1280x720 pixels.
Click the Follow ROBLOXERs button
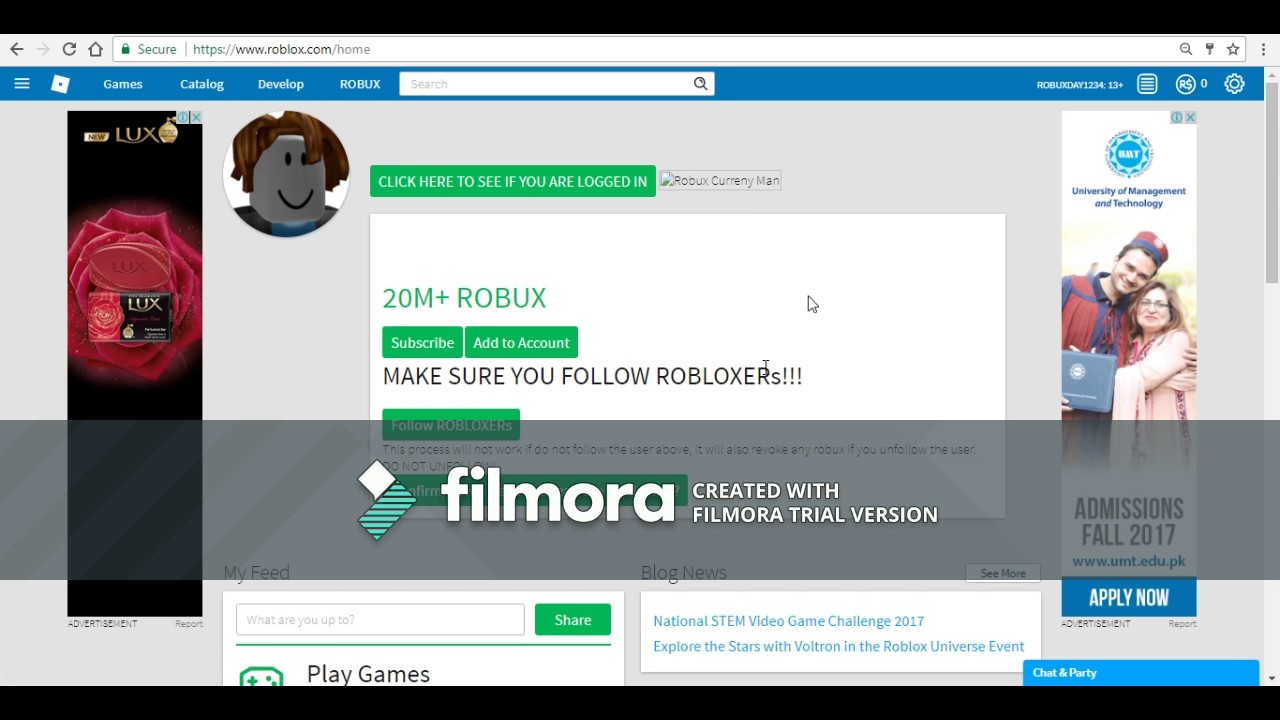point(451,425)
